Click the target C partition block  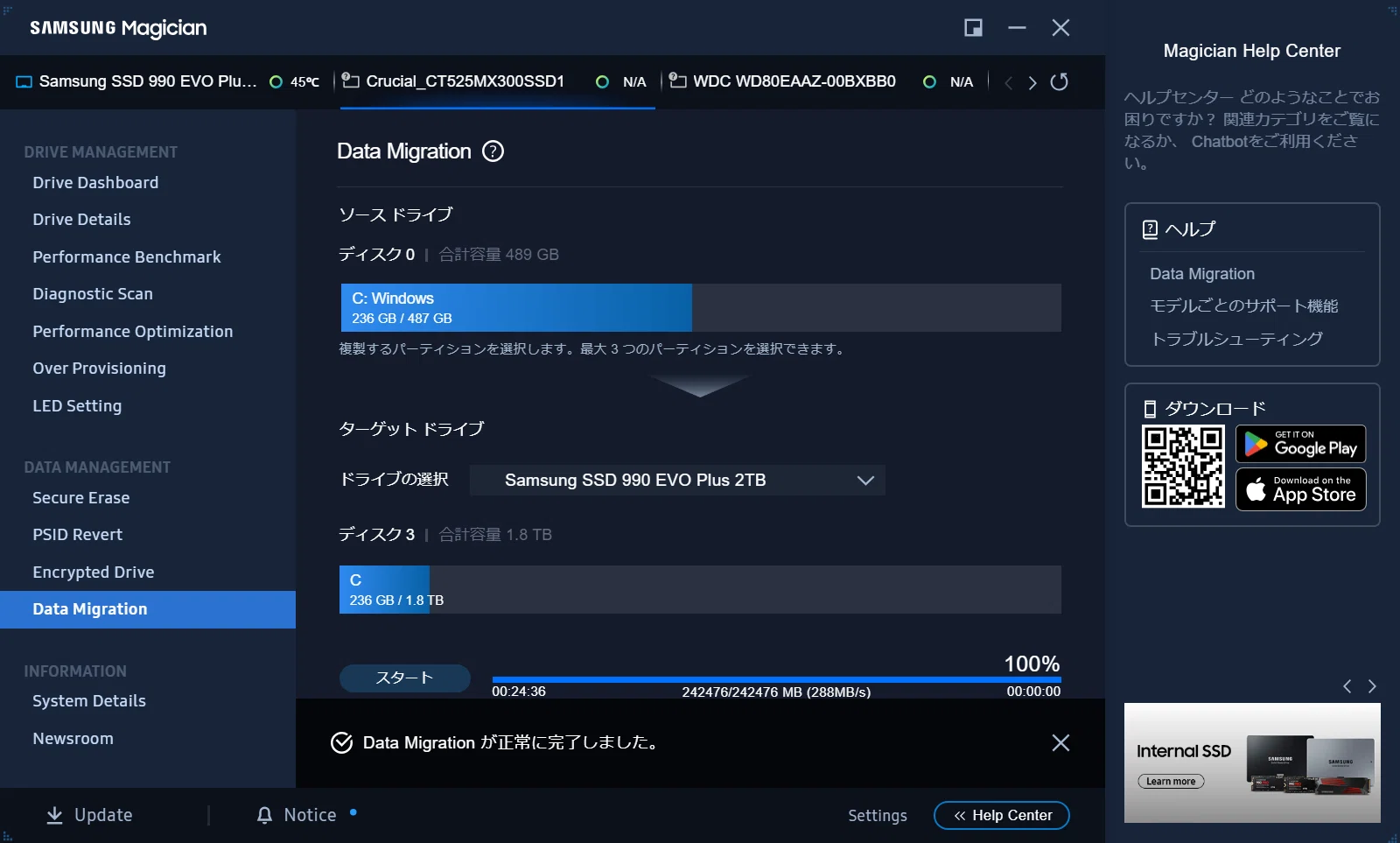384,589
